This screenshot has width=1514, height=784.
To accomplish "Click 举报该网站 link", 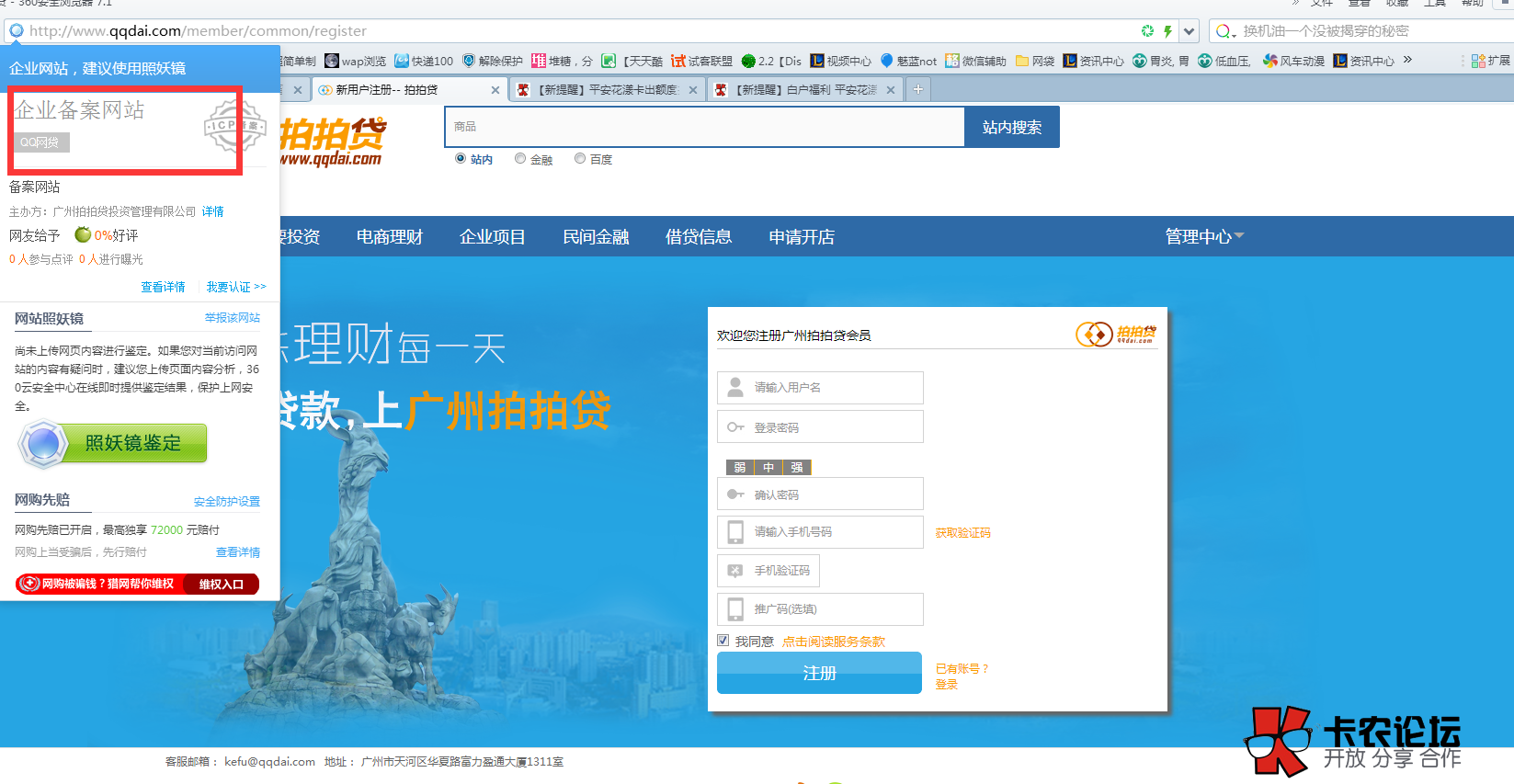I will click(x=233, y=318).
